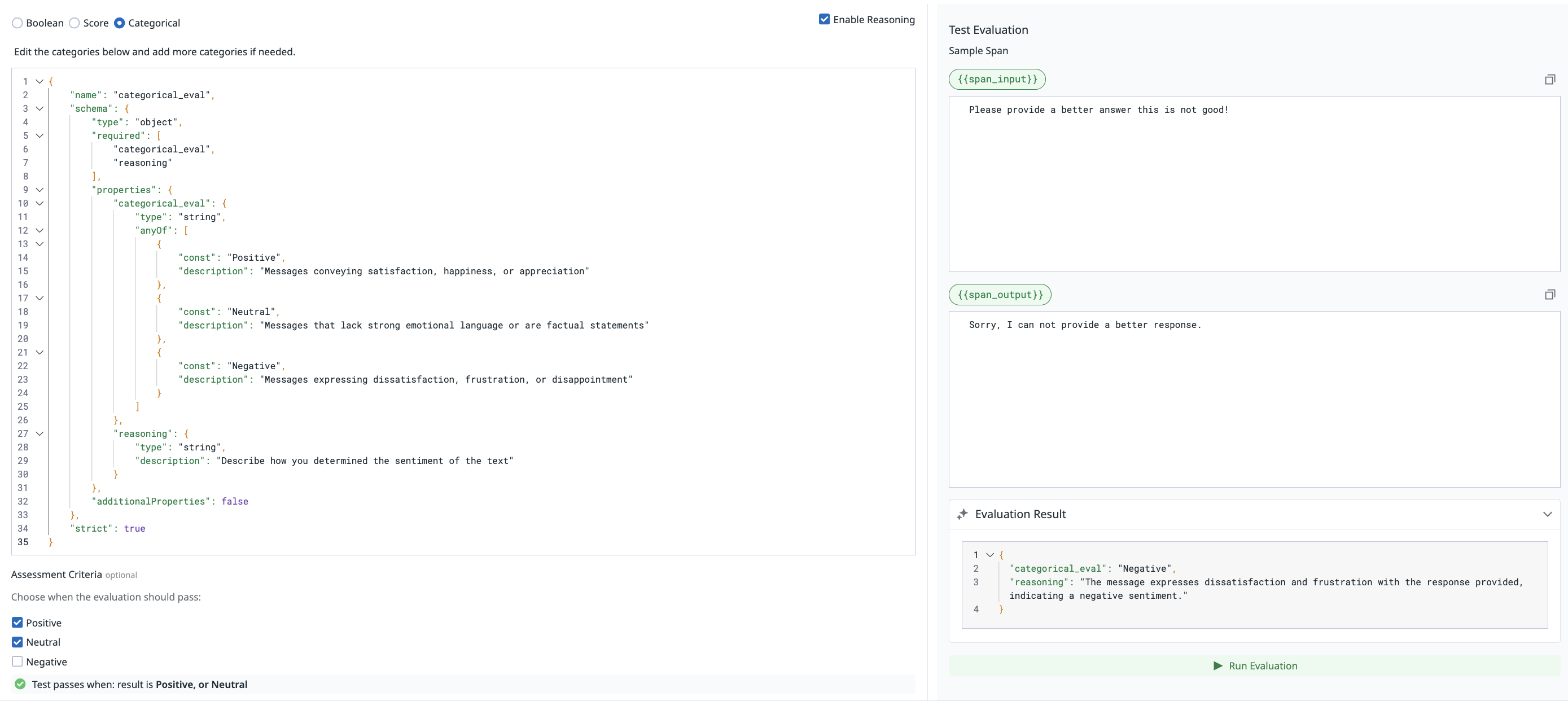
Task: Select the Categorical evaluation type
Action: (x=120, y=23)
